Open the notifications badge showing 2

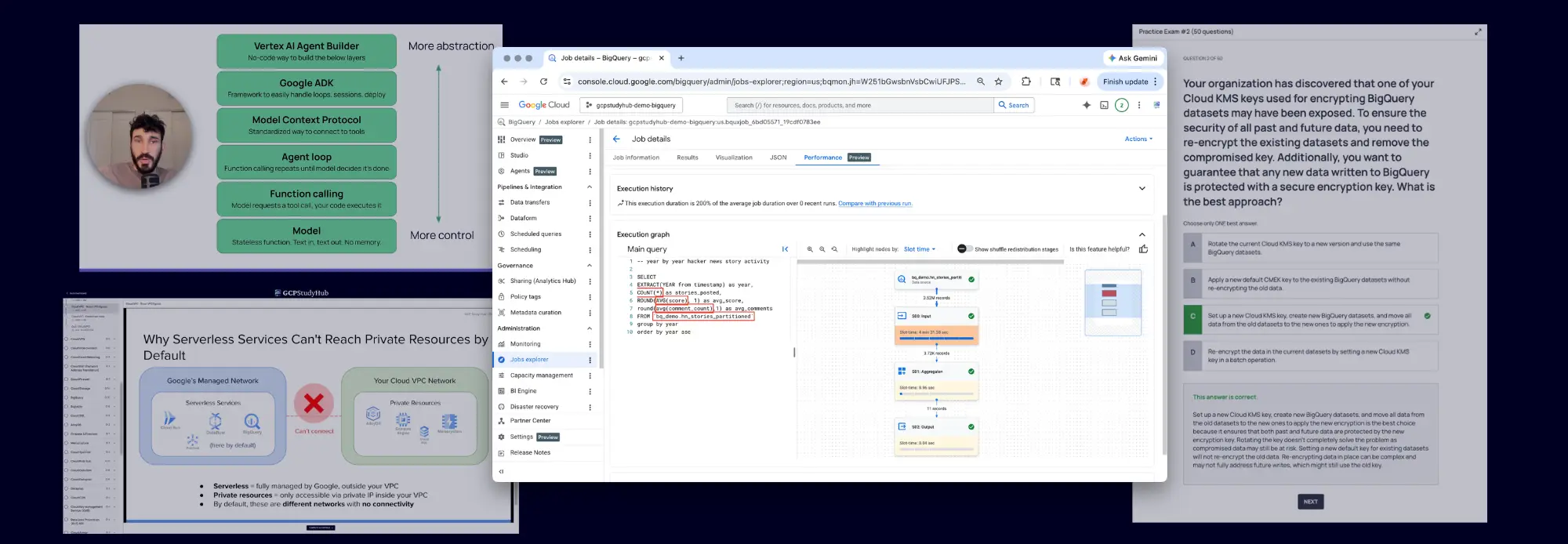tap(1122, 105)
